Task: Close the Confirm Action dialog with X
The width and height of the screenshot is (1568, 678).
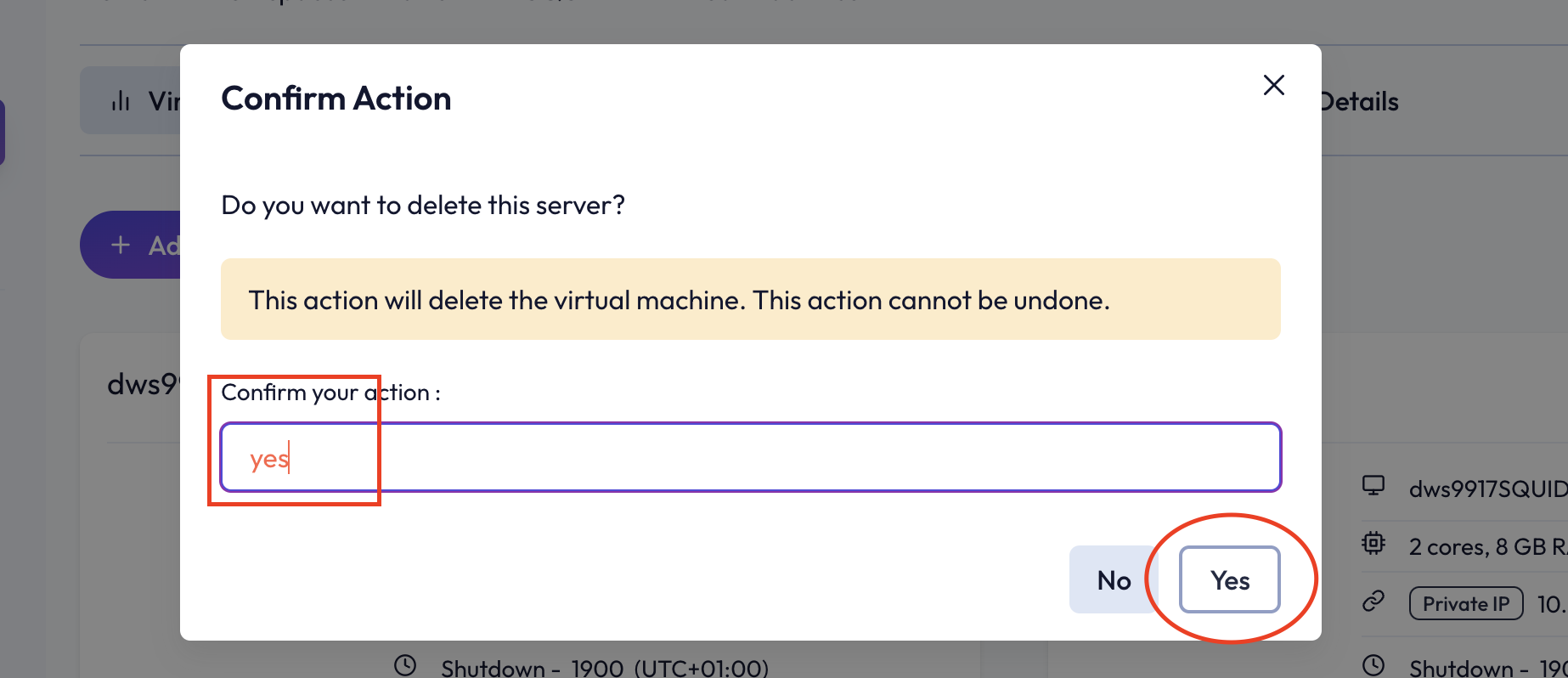Action: coord(1273,85)
